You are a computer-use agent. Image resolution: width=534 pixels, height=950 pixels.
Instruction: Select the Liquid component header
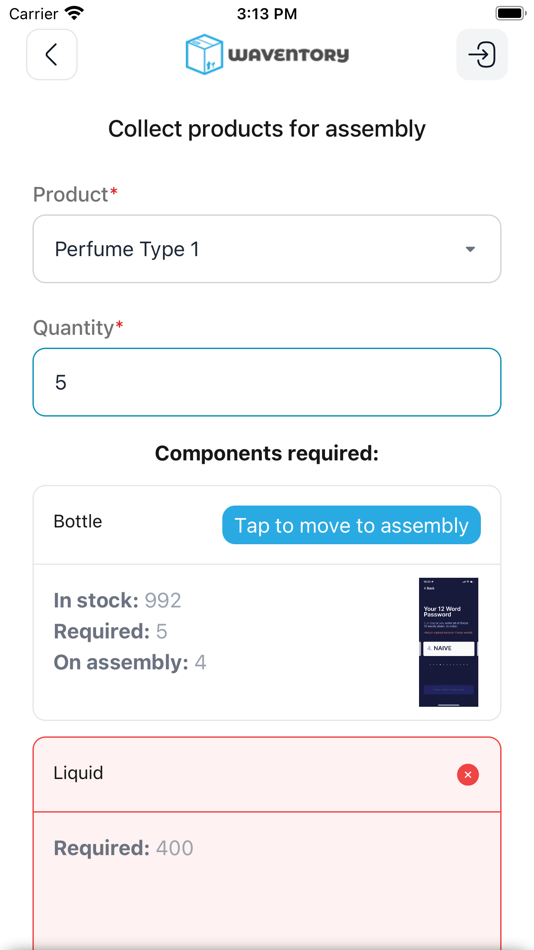[x=267, y=774]
